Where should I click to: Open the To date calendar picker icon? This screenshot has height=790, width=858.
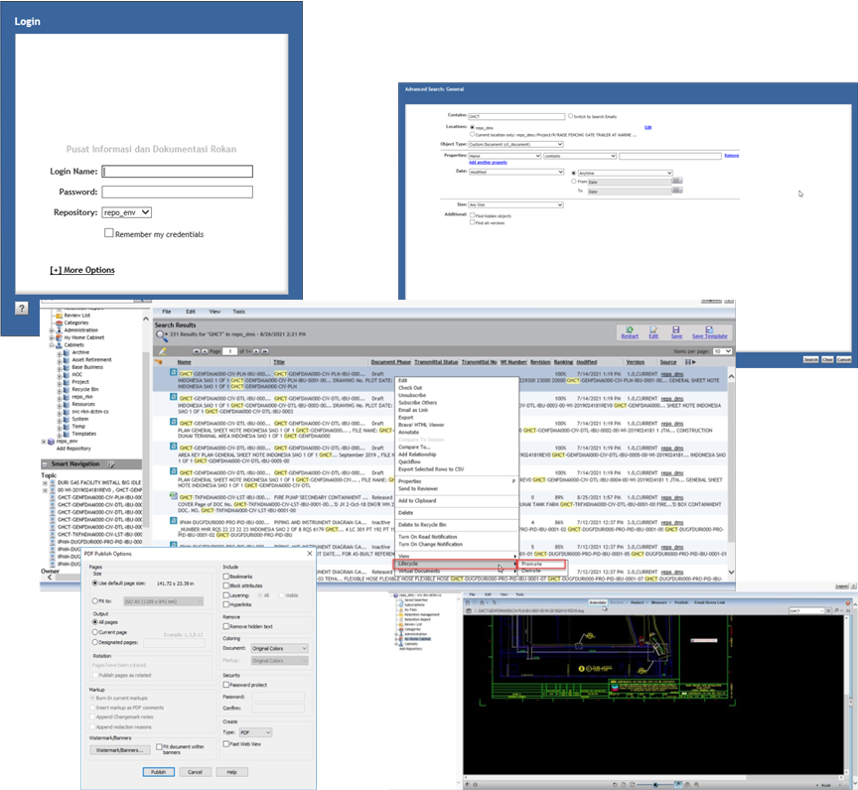tap(677, 191)
